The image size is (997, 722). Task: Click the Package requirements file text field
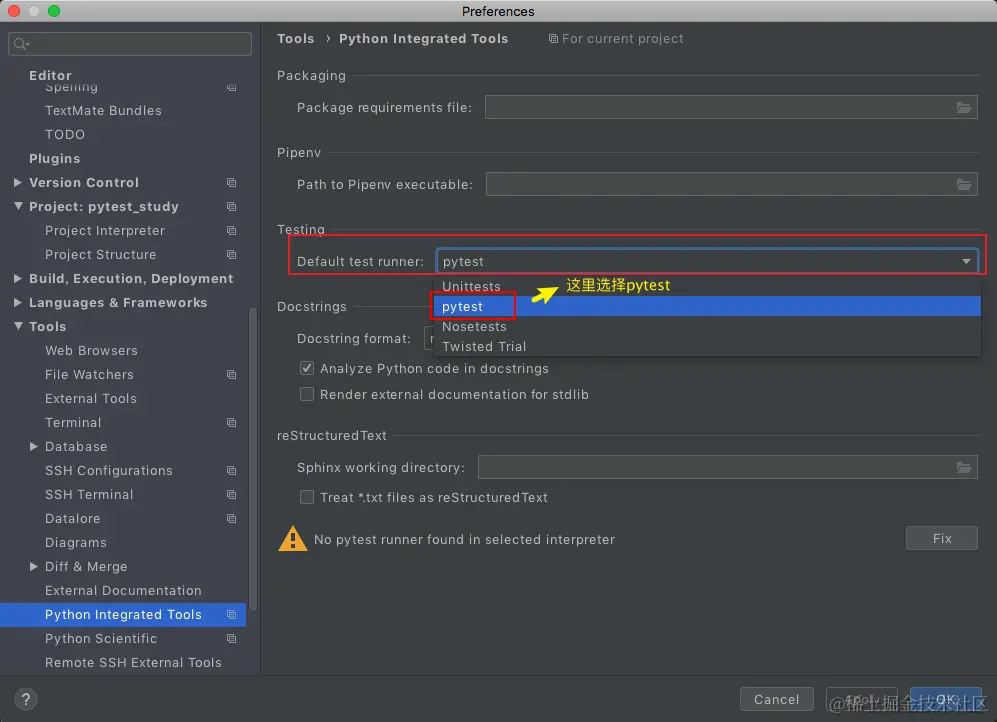[x=731, y=107]
